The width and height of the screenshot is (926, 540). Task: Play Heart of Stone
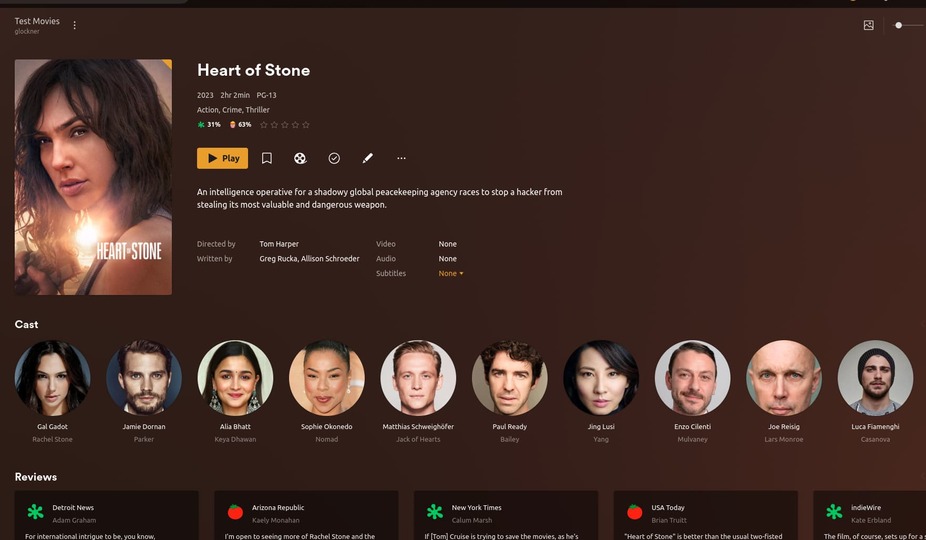(223, 158)
